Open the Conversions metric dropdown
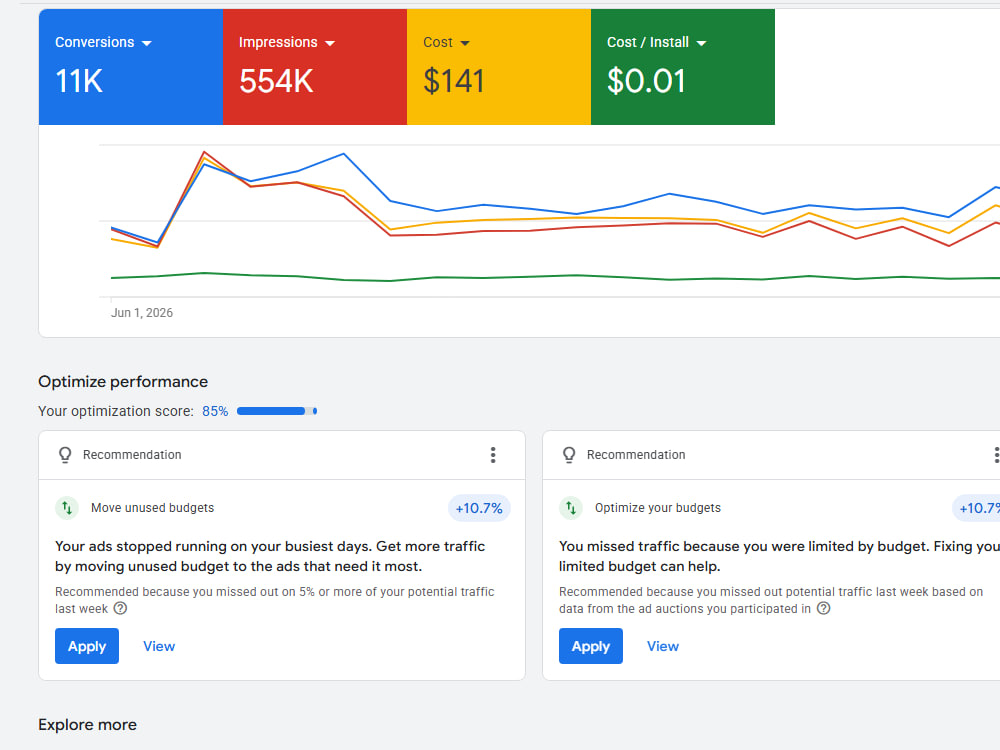The width and height of the screenshot is (1000, 750). coord(103,42)
